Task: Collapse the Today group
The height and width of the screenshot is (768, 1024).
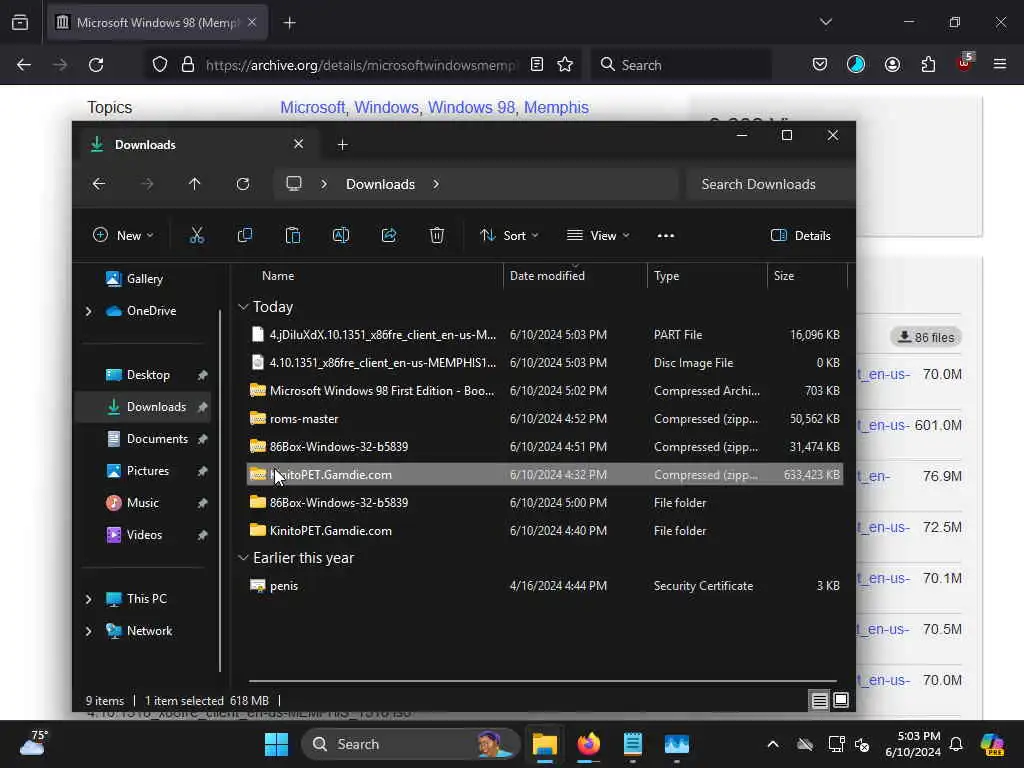Action: tap(244, 306)
